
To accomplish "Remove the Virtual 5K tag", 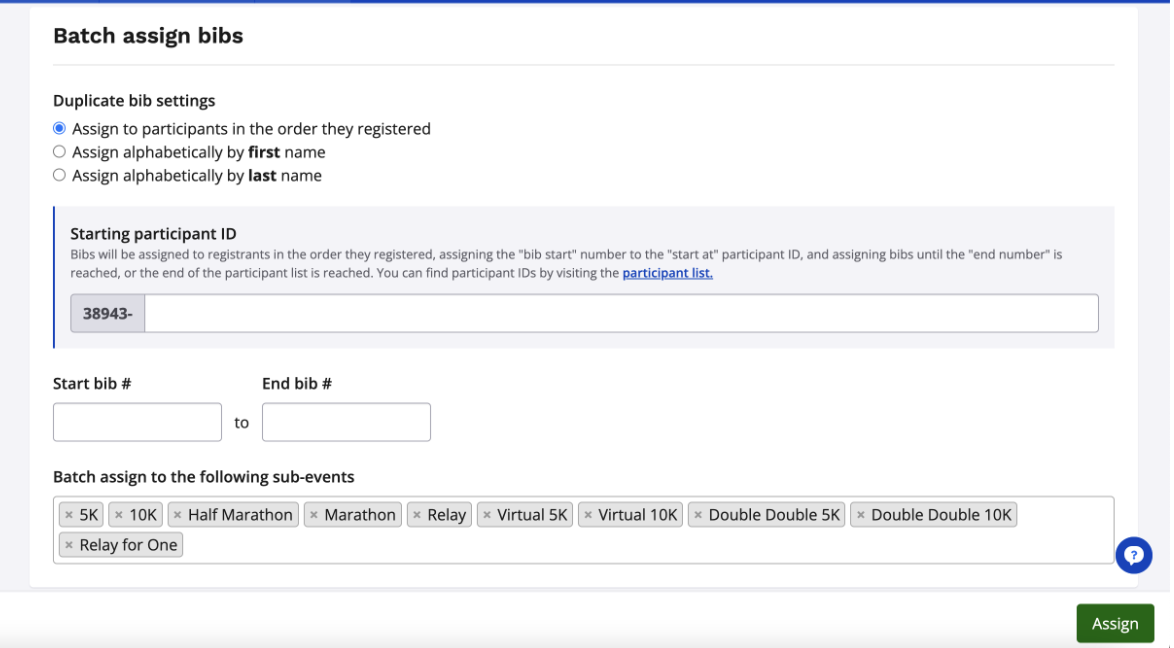I will 487,515.
